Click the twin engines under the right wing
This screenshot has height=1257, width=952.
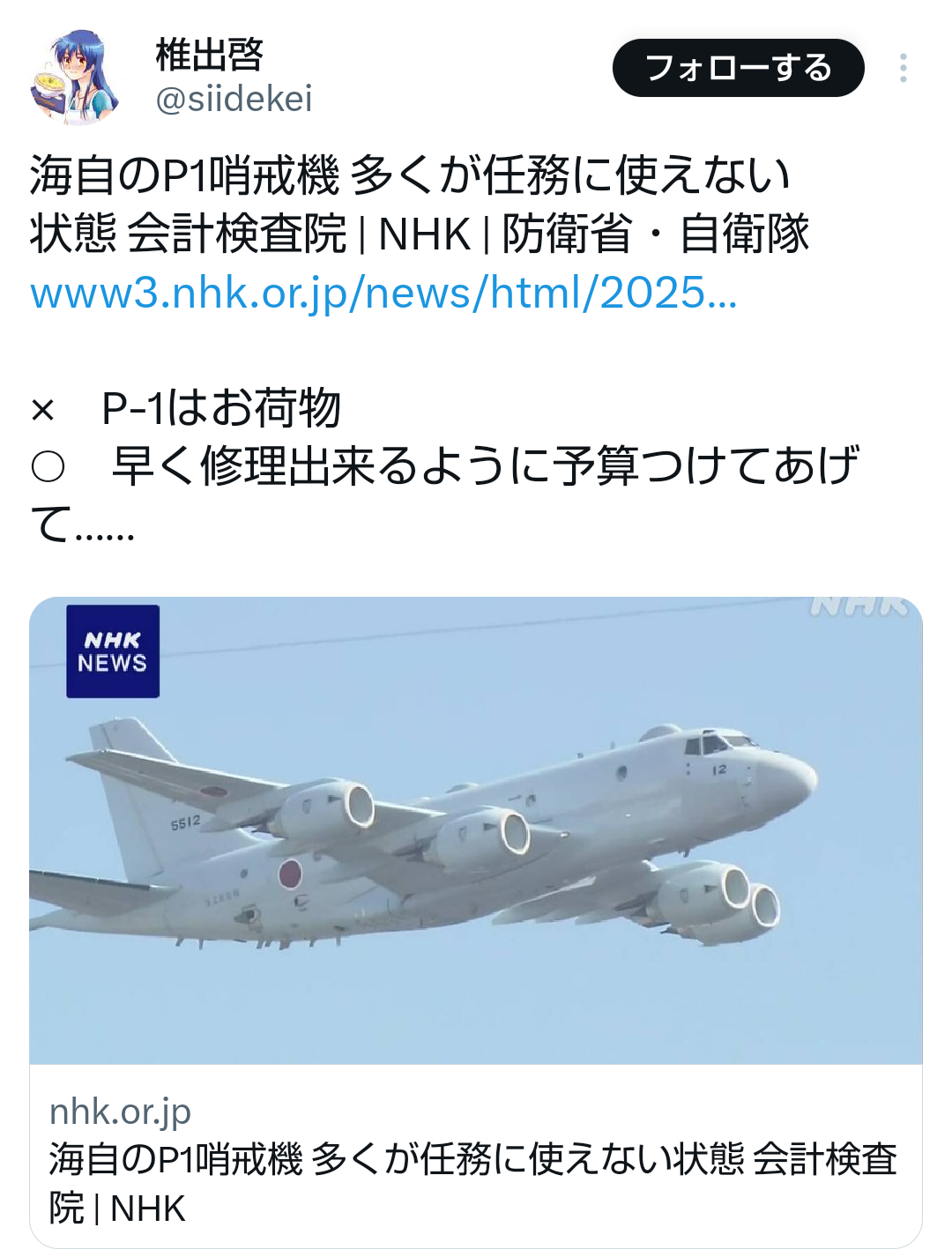(716, 899)
